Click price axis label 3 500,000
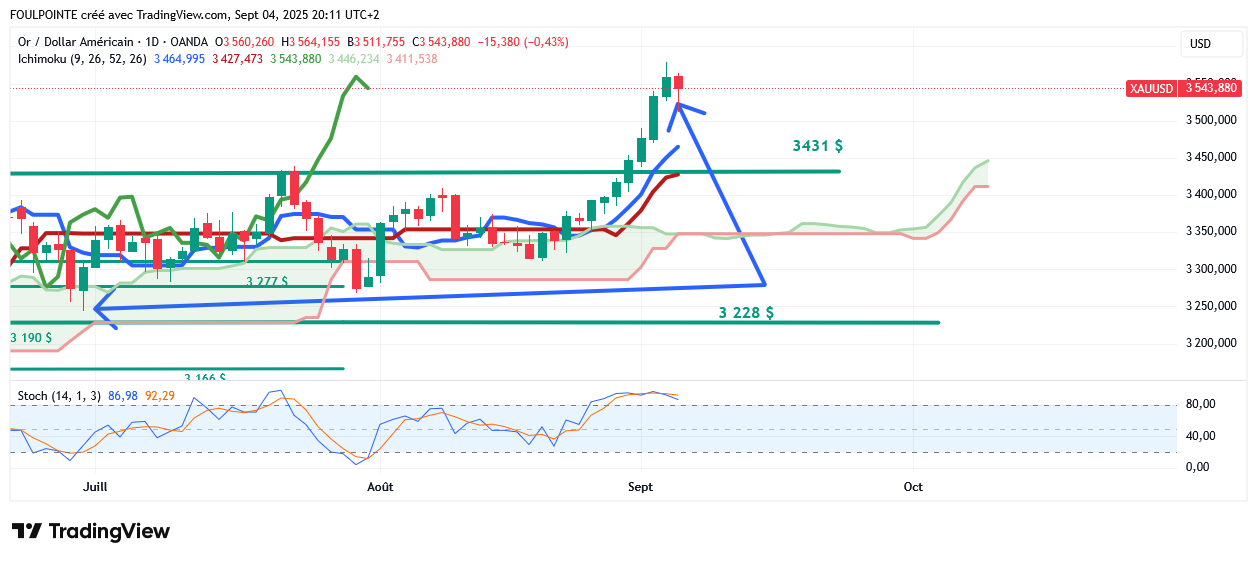The height and width of the screenshot is (561, 1257). click(x=1211, y=120)
